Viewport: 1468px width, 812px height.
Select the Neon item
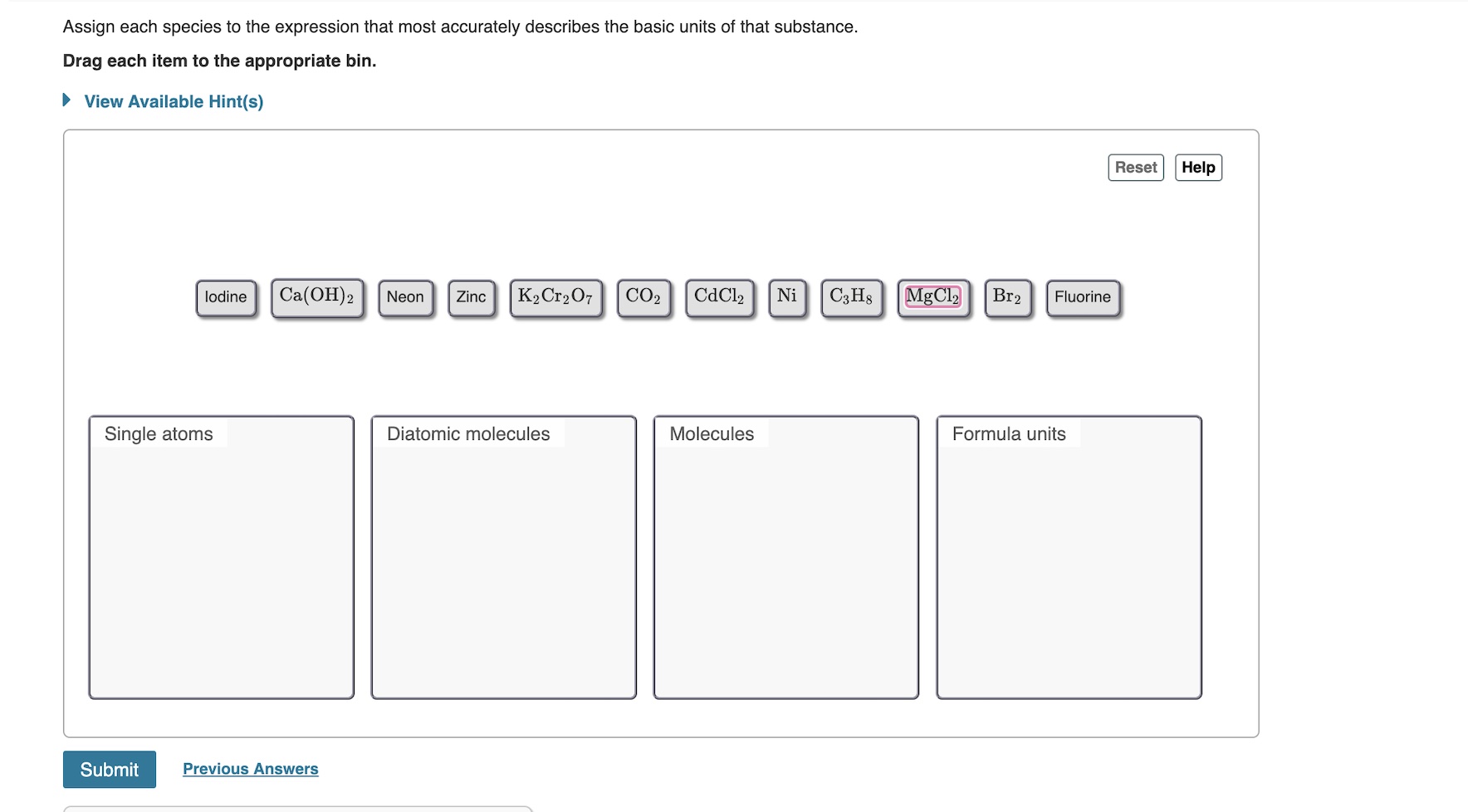pos(405,296)
